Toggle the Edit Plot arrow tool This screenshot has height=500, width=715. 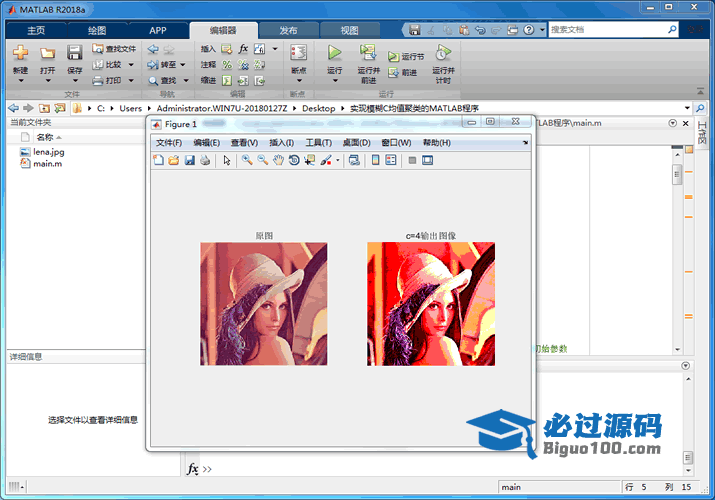coord(227,160)
